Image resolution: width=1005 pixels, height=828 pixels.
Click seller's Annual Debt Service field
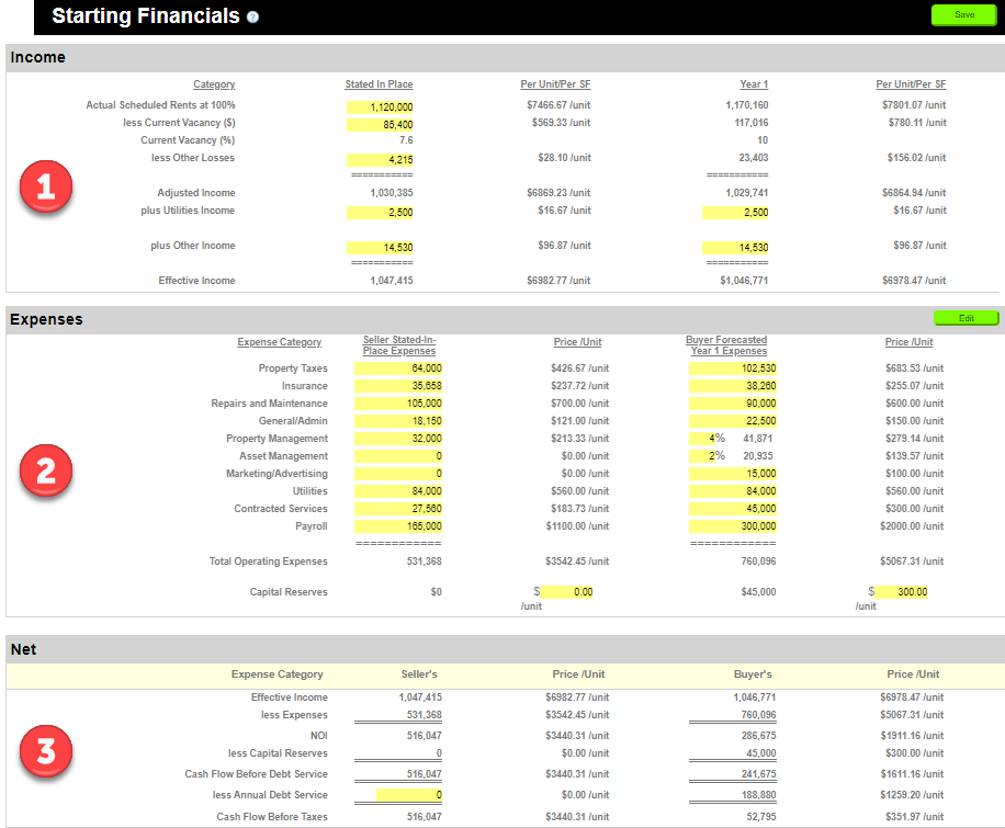(x=409, y=795)
